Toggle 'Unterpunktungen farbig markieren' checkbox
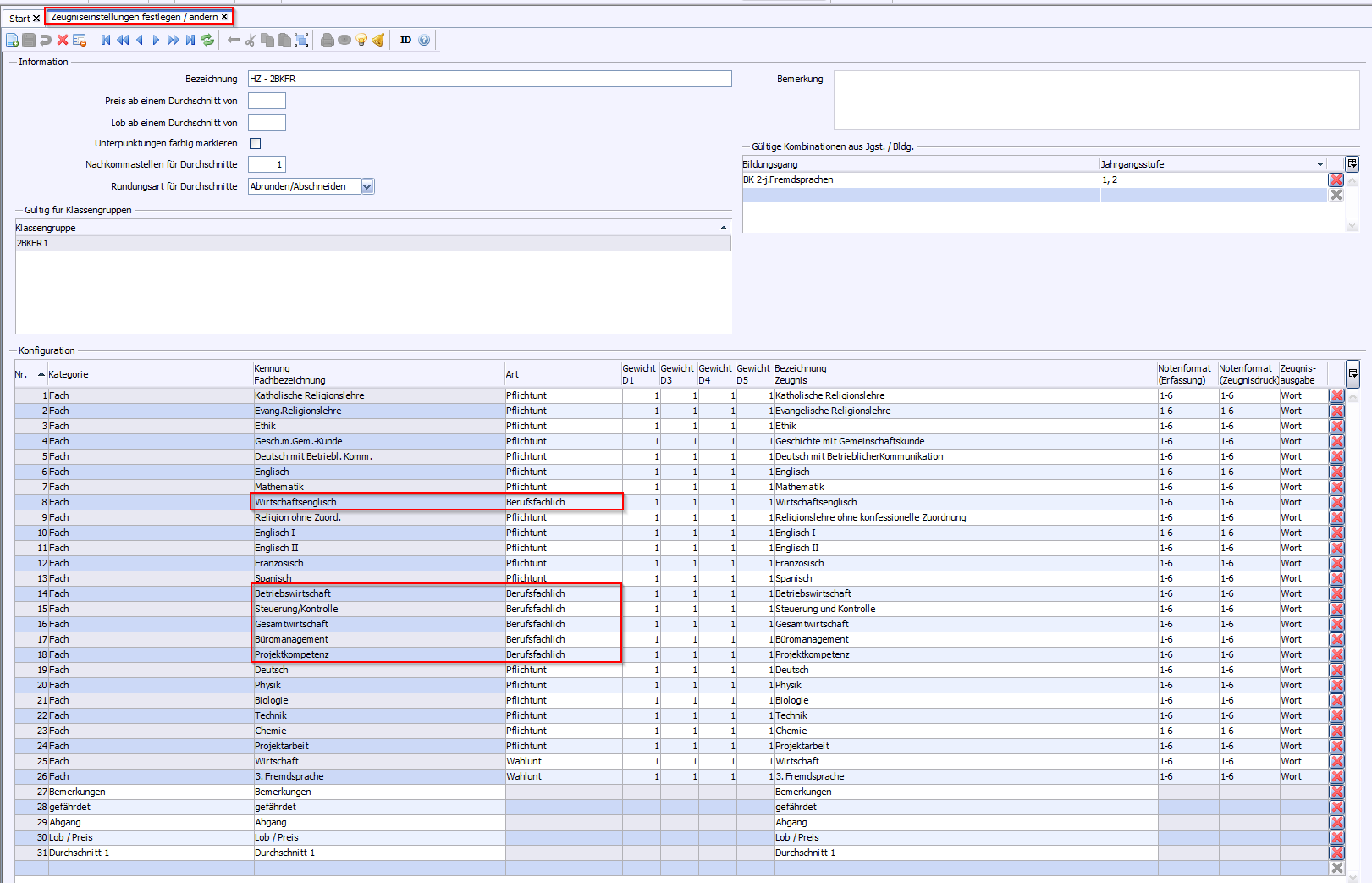 click(255, 144)
